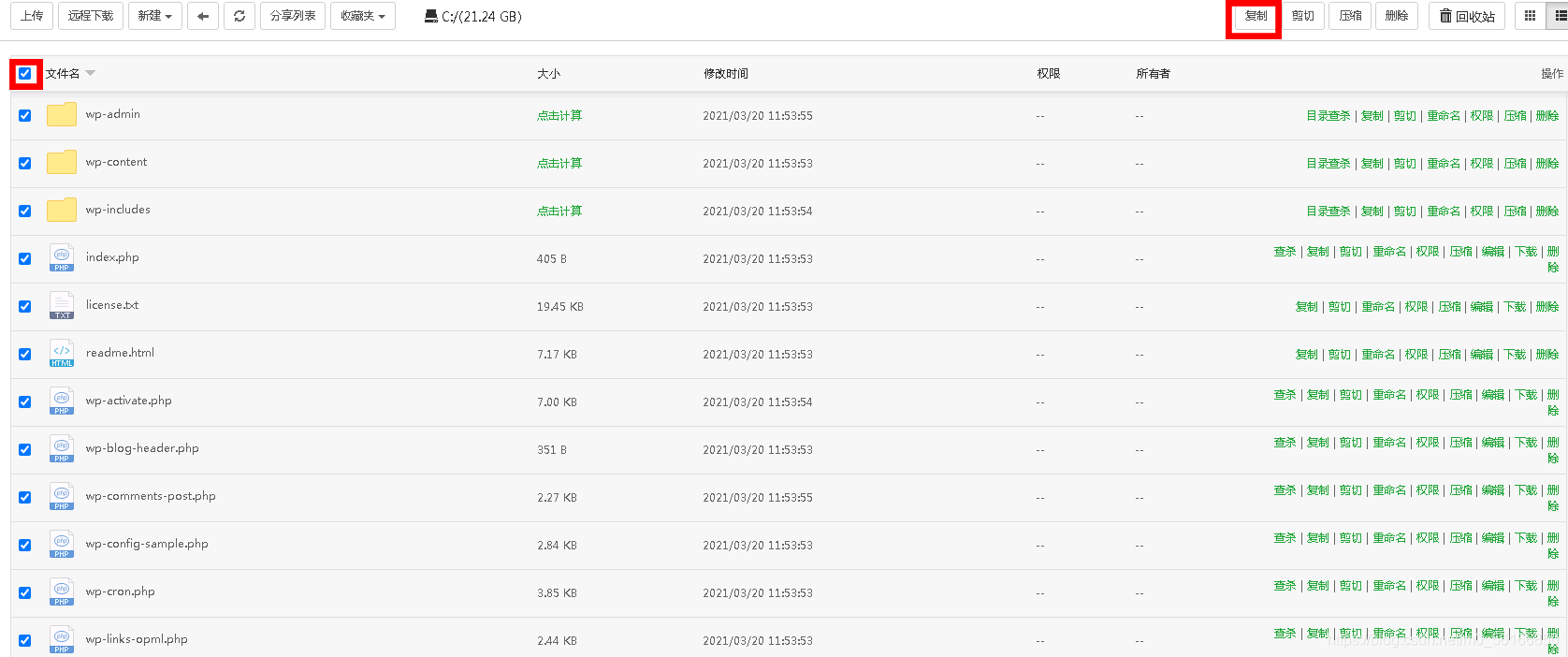1568x657 pixels.
Task: Click the wp-admin folder name
Action: (113, 114)
